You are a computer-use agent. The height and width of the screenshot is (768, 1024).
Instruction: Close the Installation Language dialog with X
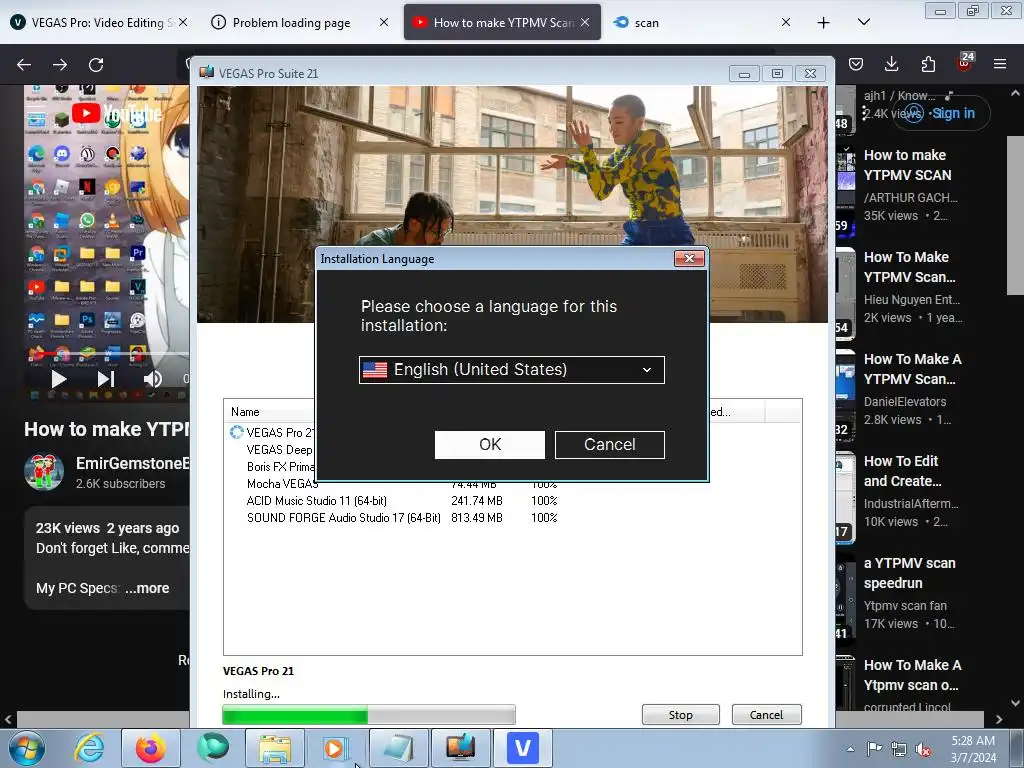point(689,259)
